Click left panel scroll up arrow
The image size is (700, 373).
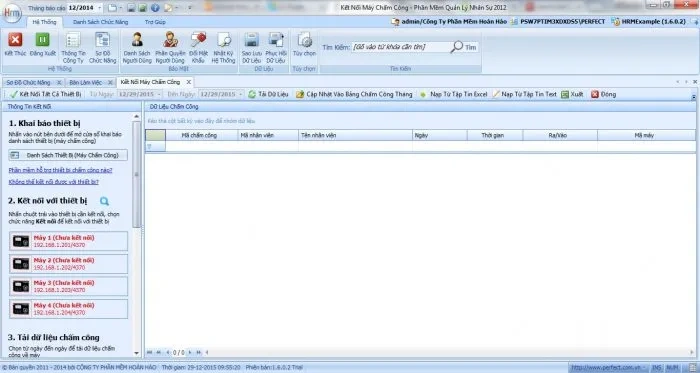[137, 117]
